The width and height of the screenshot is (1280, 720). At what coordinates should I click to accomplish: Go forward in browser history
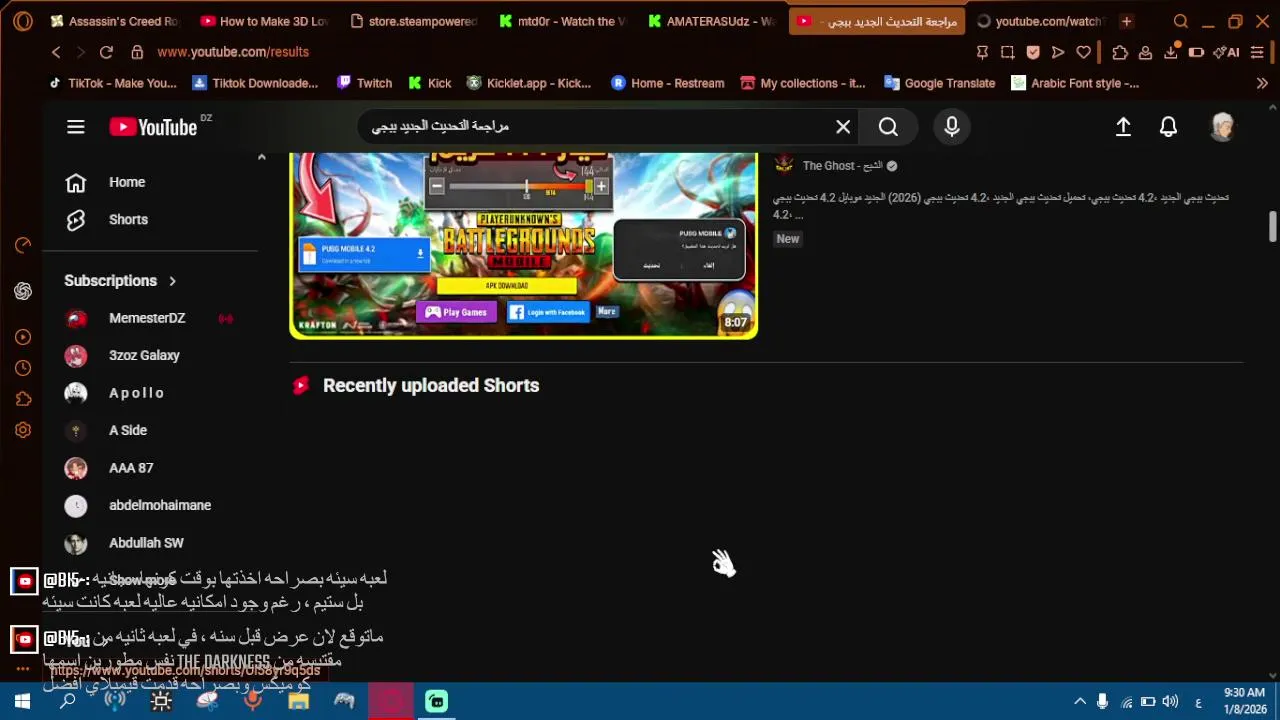(81, 52)
